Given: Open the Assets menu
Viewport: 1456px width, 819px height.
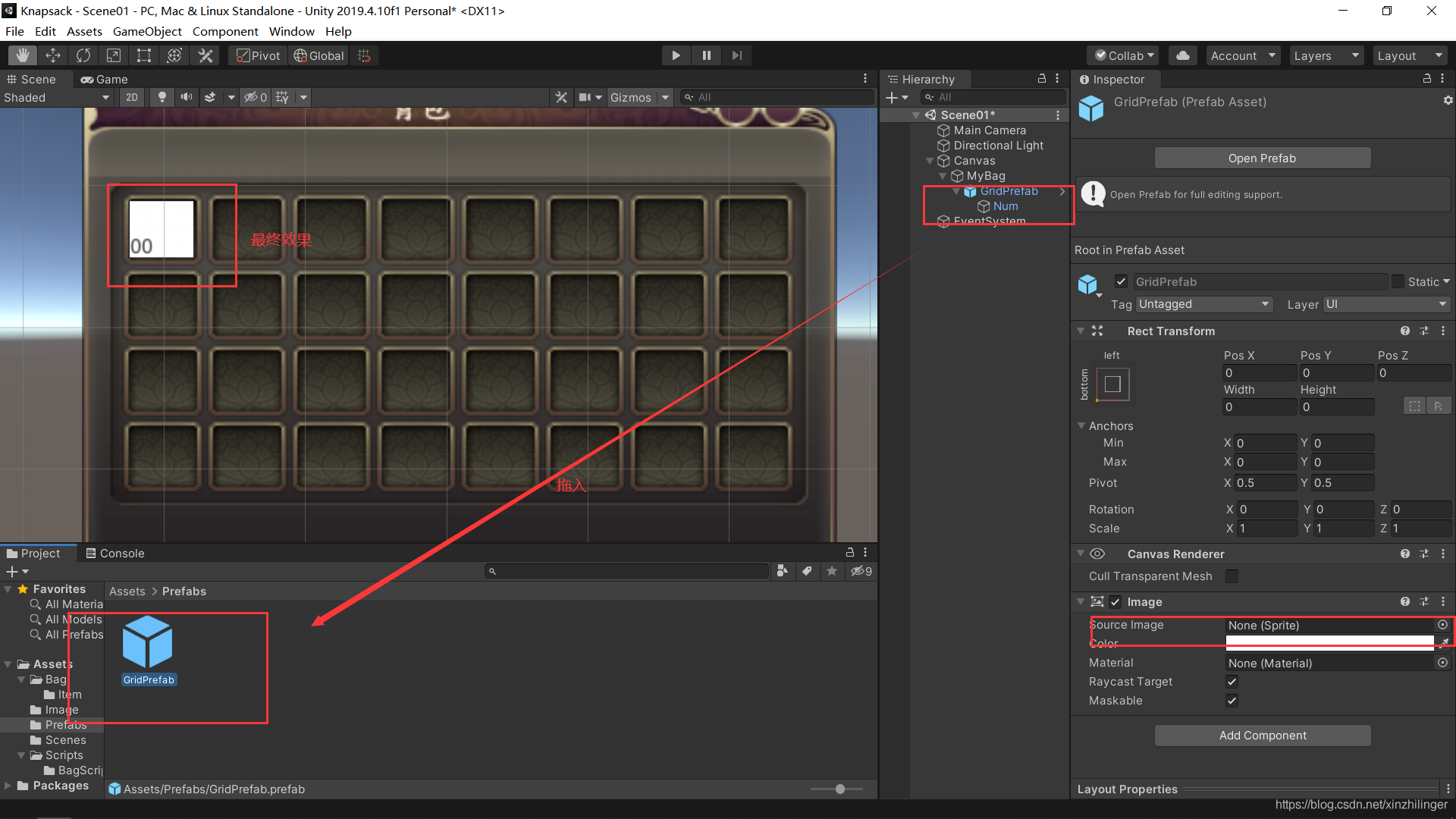Looking at the screenshot, I should (x=84, y=31).
